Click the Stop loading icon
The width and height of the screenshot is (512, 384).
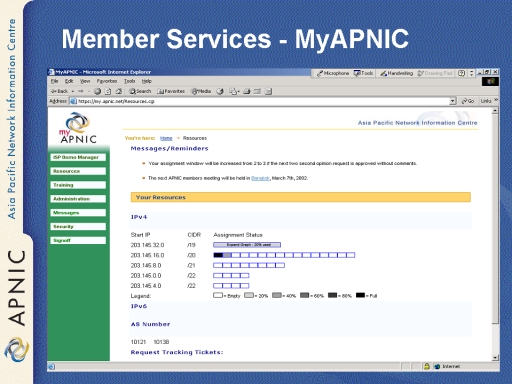pos(97,91)
